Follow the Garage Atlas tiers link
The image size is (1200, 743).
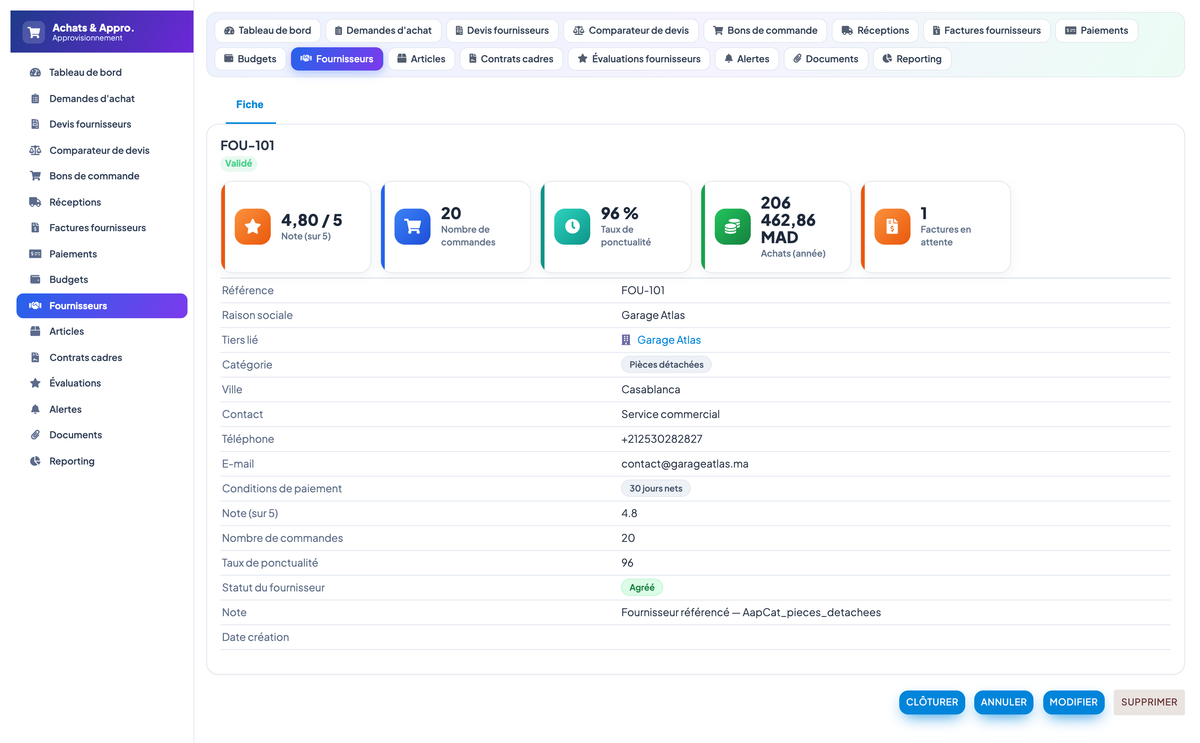tap(669, 340)
